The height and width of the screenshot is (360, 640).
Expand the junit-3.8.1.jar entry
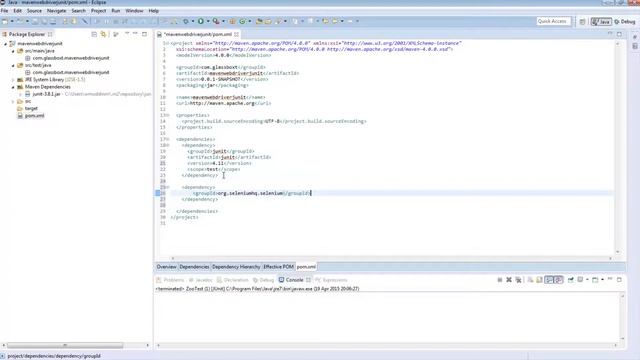click(20, 94)
